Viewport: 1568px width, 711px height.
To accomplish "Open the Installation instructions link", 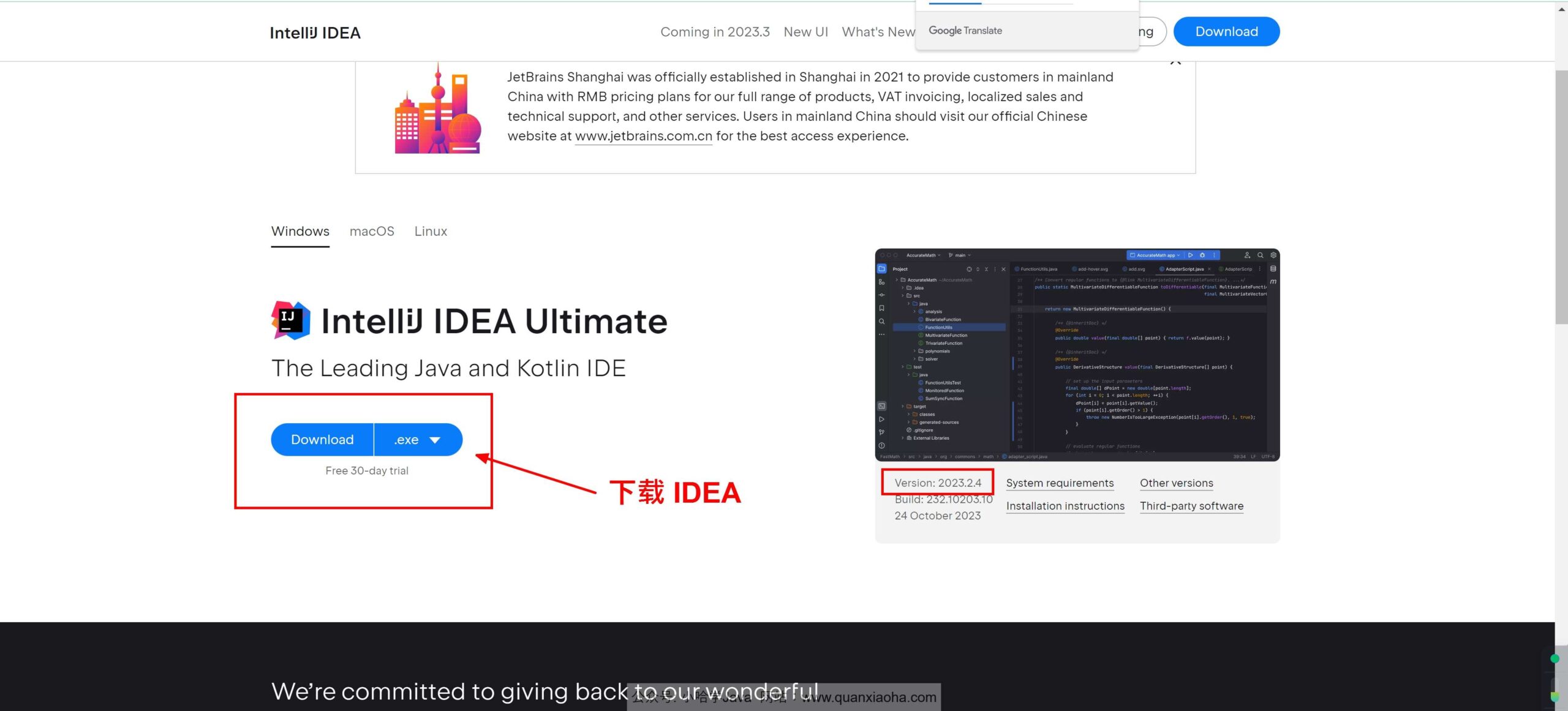I will (x=1065, y=506).
